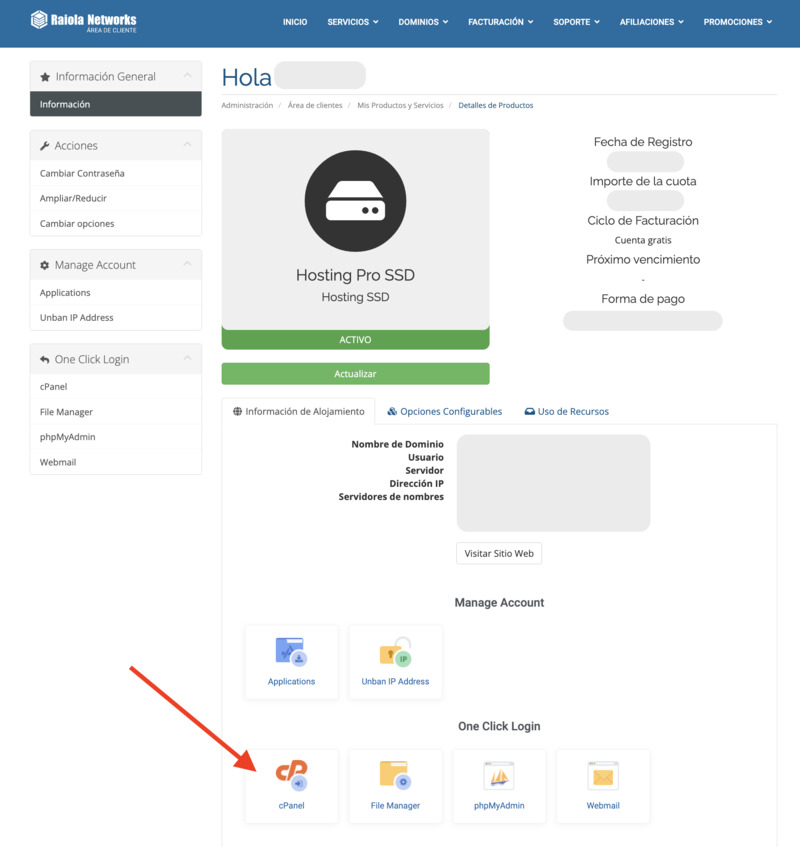The image size is (800, 847).
Task: Click the gear icon beside Manage Account
Action: click(44, 265)
